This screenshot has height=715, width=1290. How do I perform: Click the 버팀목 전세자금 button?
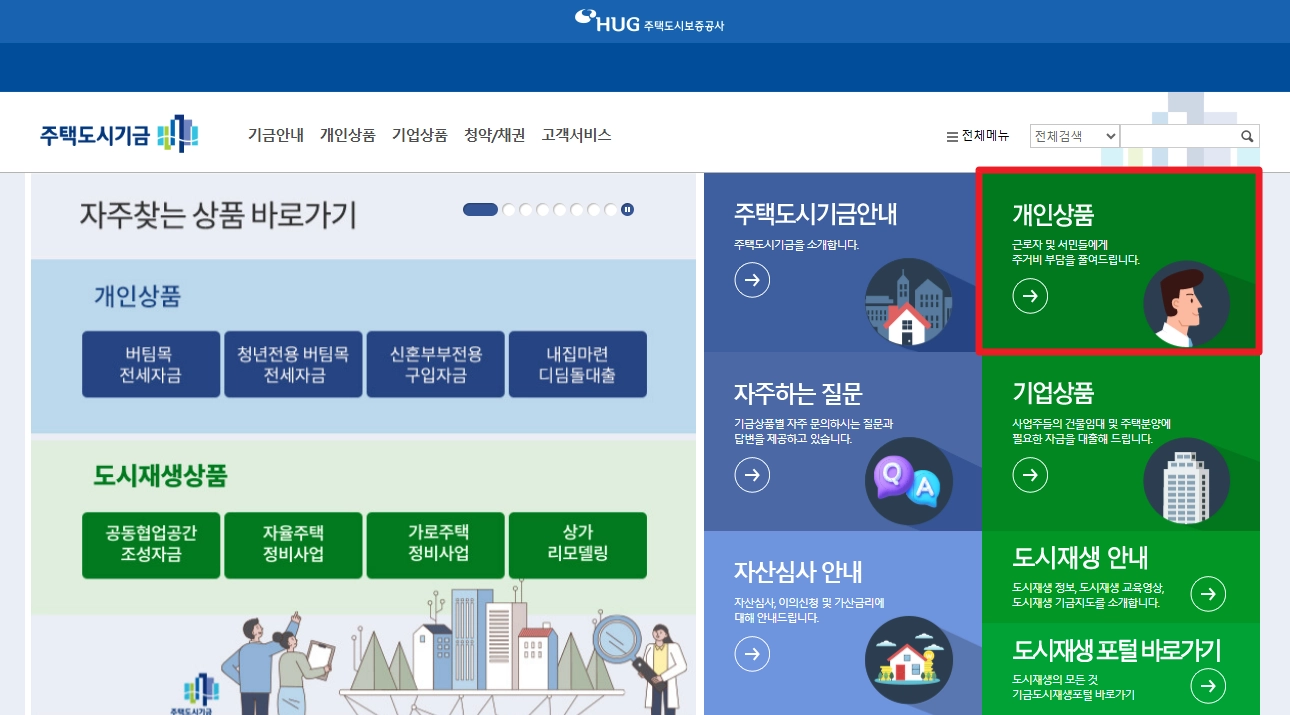pos(150,364)
